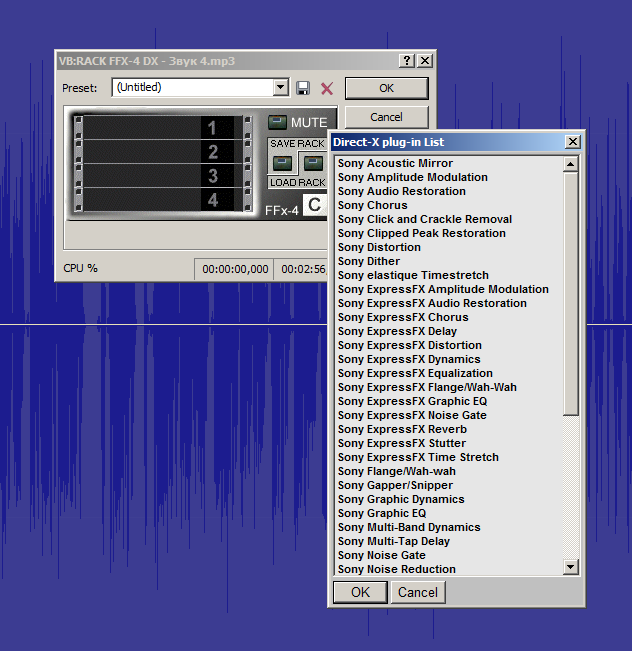This screenshot has height=651, width=632.
Task: Click the Save Rack green button
Action: click(x=282, y=163)
